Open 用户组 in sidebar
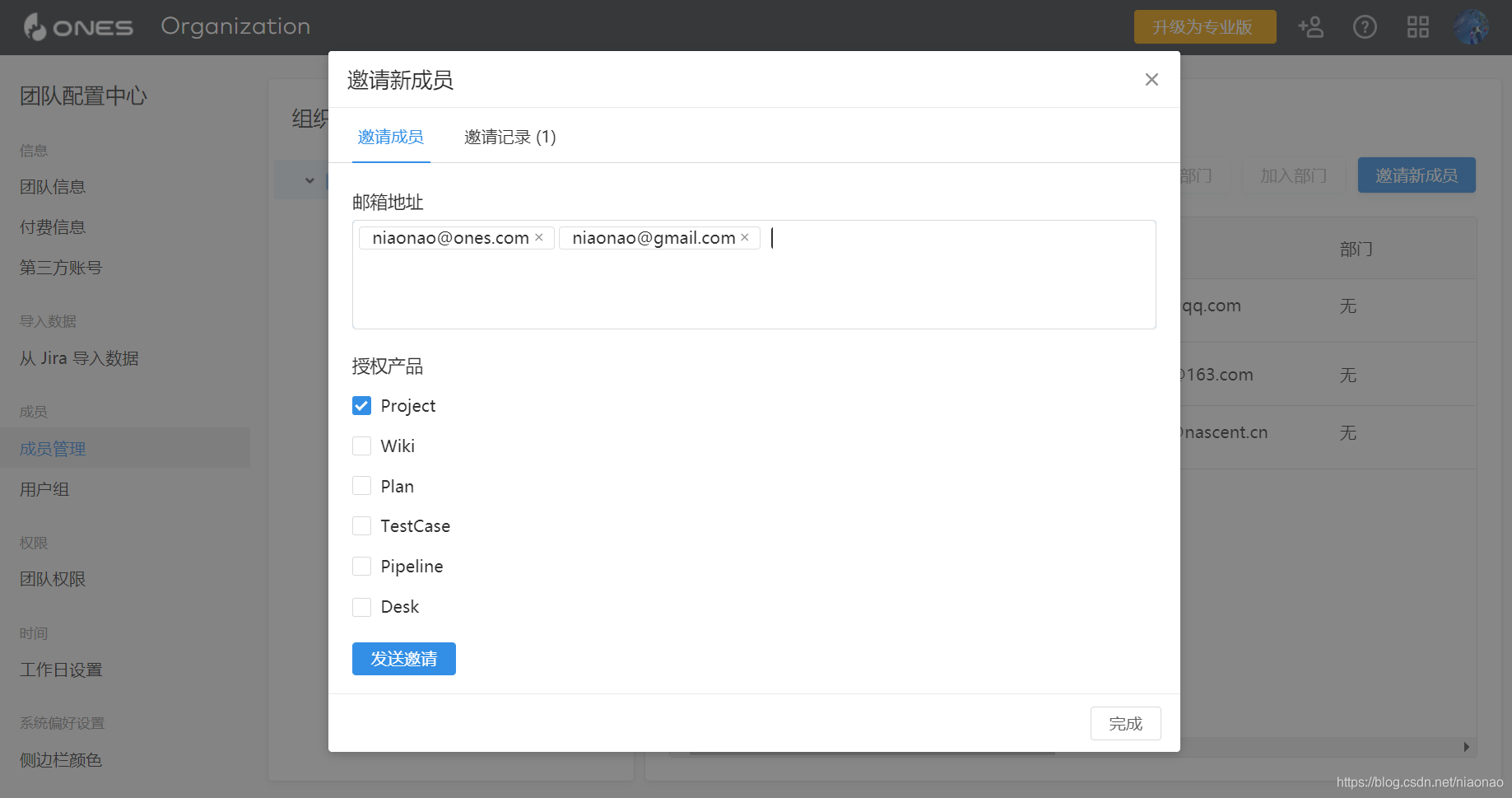The width and height of the screenshot is (1512, 798). [x=44, y=489]
